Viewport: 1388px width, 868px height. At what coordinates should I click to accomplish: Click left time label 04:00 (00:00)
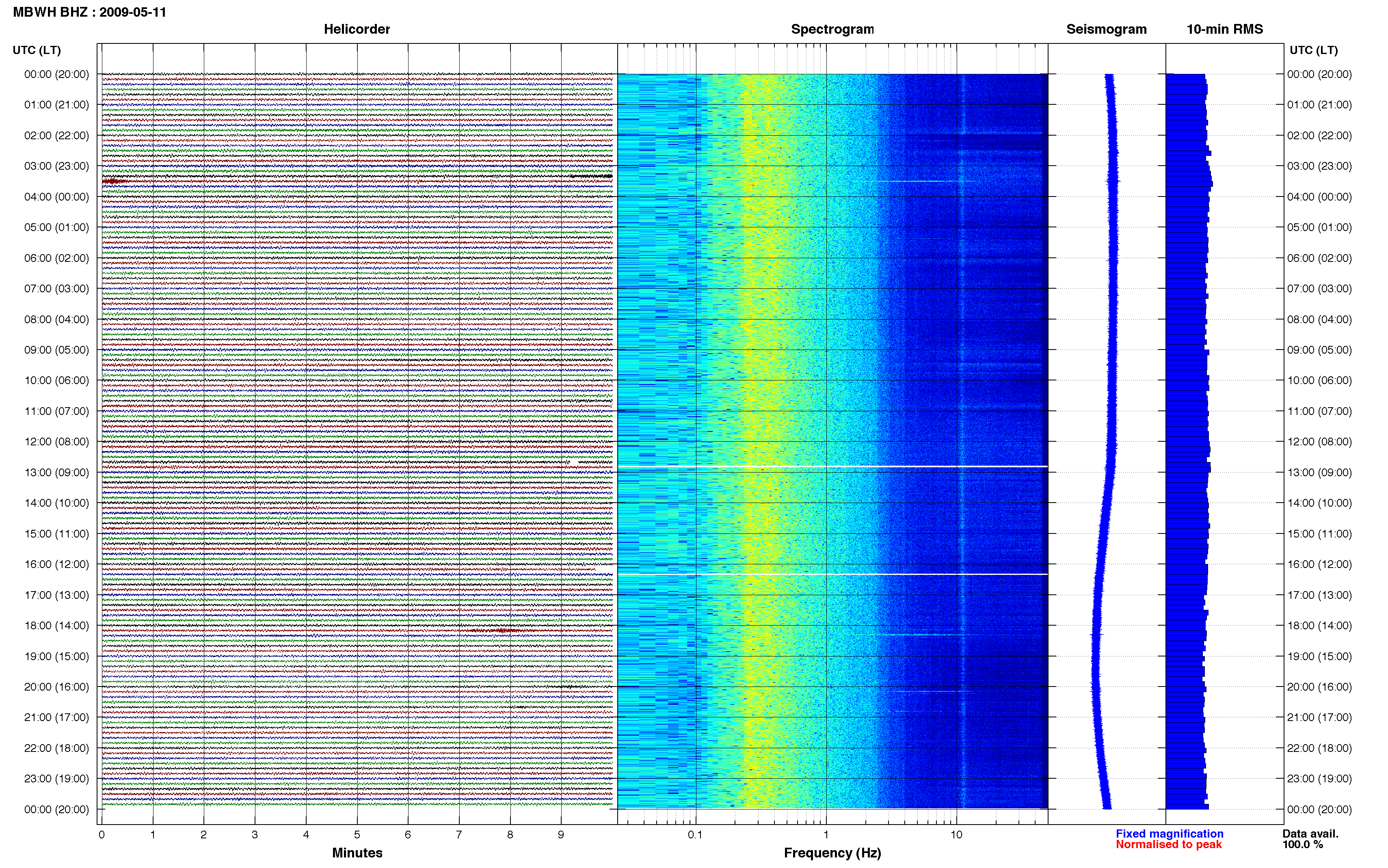pyautogui.click(x=56, y=197)
